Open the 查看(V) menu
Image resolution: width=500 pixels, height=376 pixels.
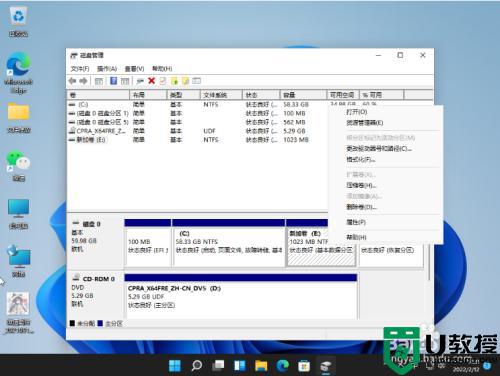[x=134, y=69]
